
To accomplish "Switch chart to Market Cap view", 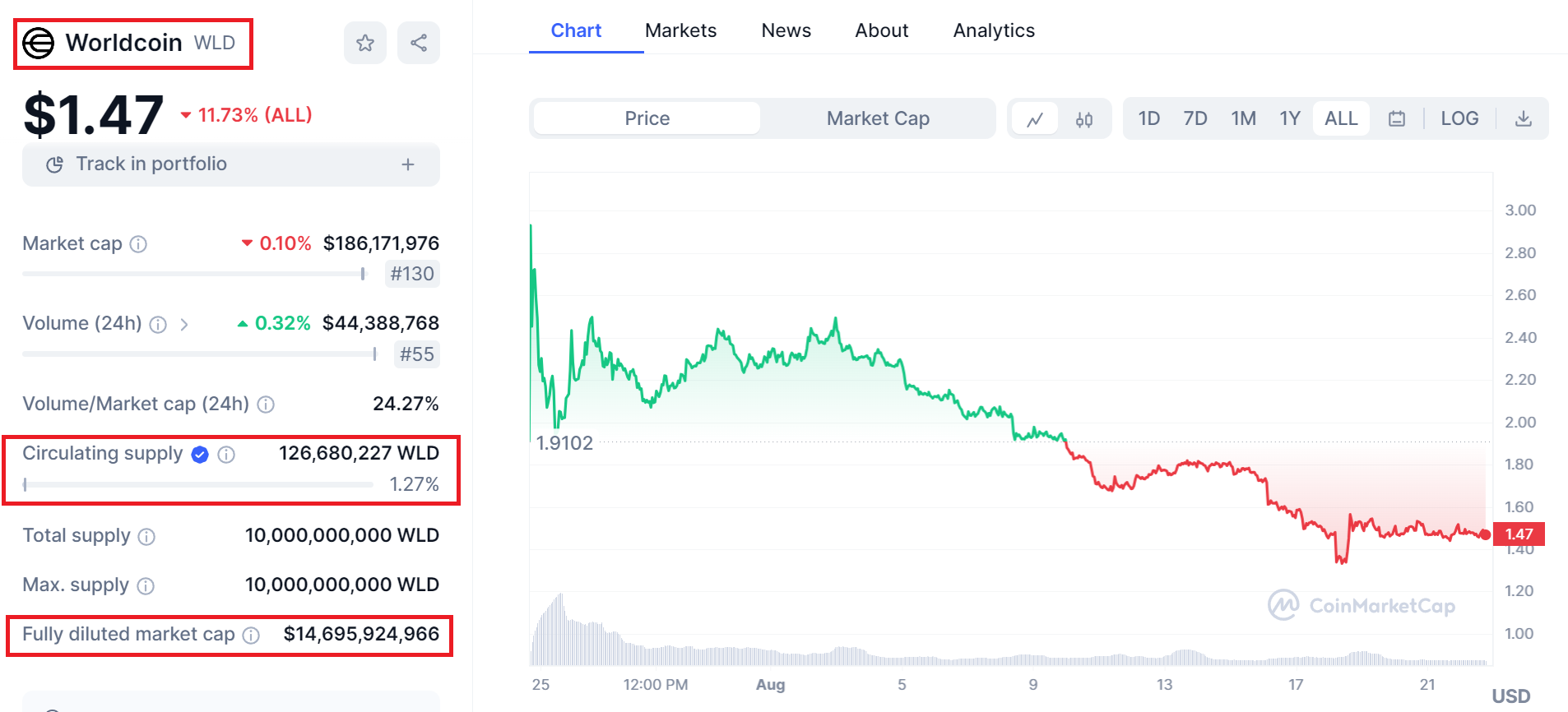I will tap(877, 118).
